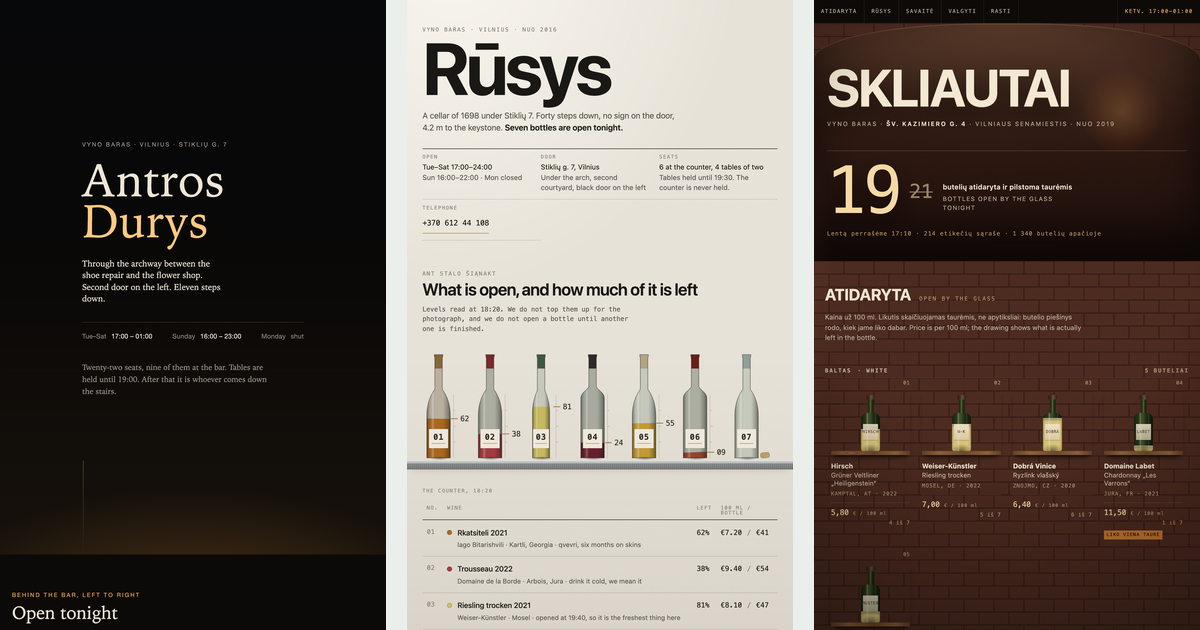Click the 'Monday shut' hours entry
This screenshot has height=630, width=1200.
pos(282,337)
